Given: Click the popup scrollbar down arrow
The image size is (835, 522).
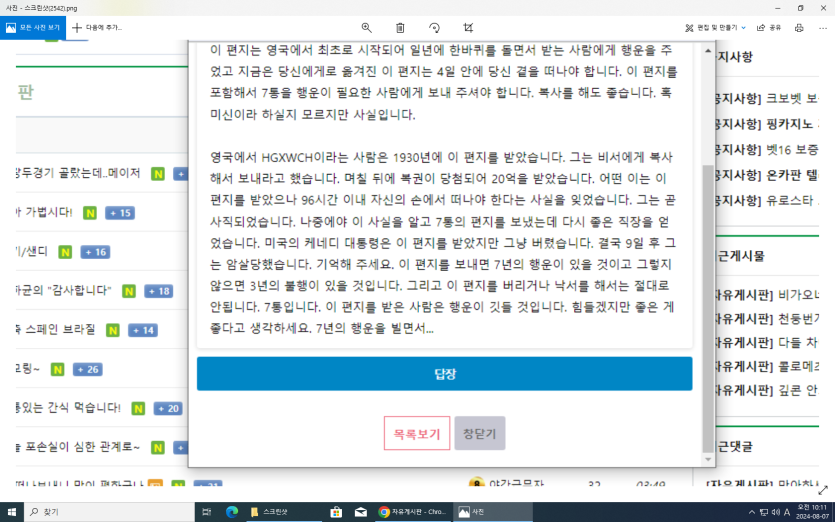Looking at the screenshot, I should tap(708, 459).
